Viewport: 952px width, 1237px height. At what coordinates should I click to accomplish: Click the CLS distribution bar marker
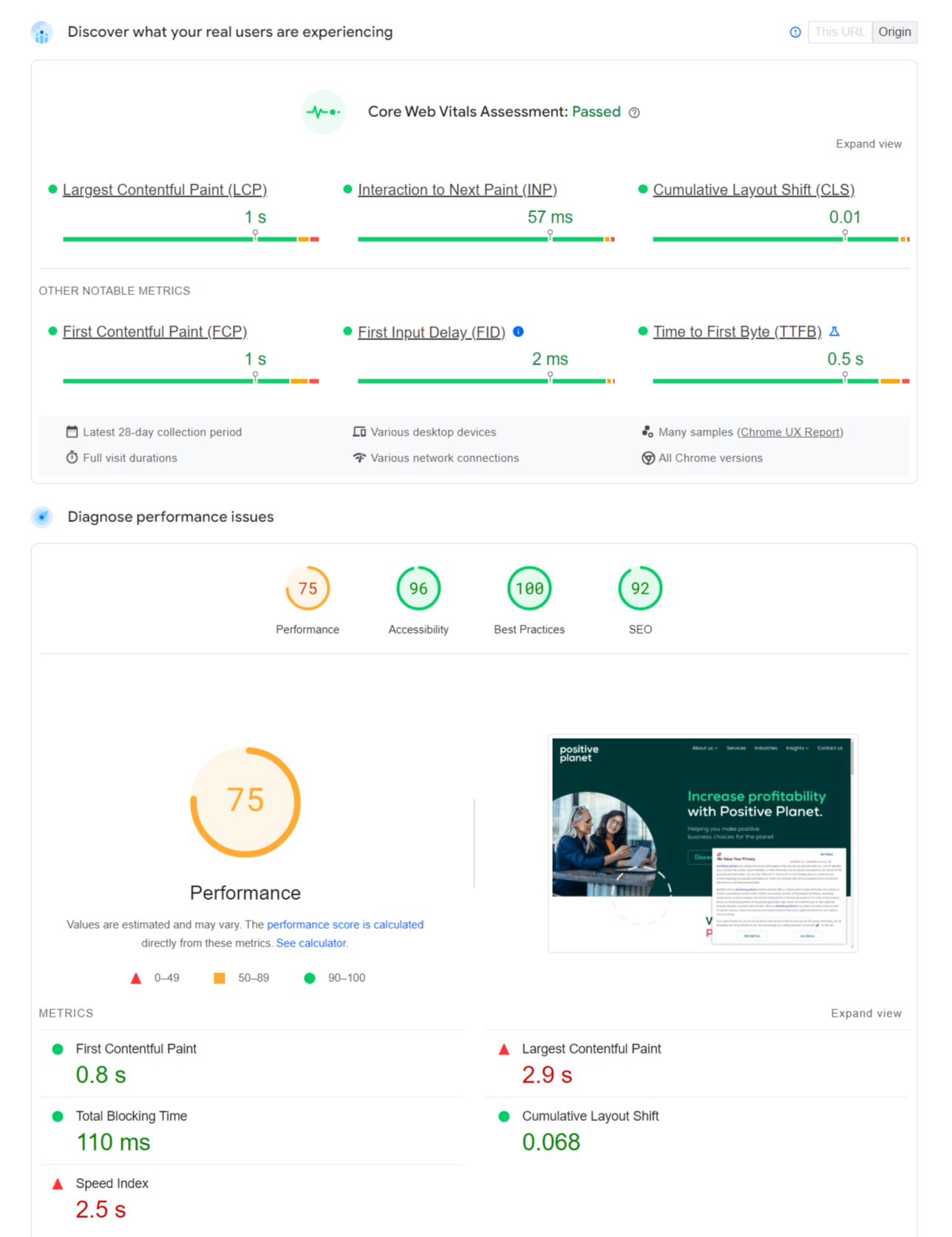(845, 235)
